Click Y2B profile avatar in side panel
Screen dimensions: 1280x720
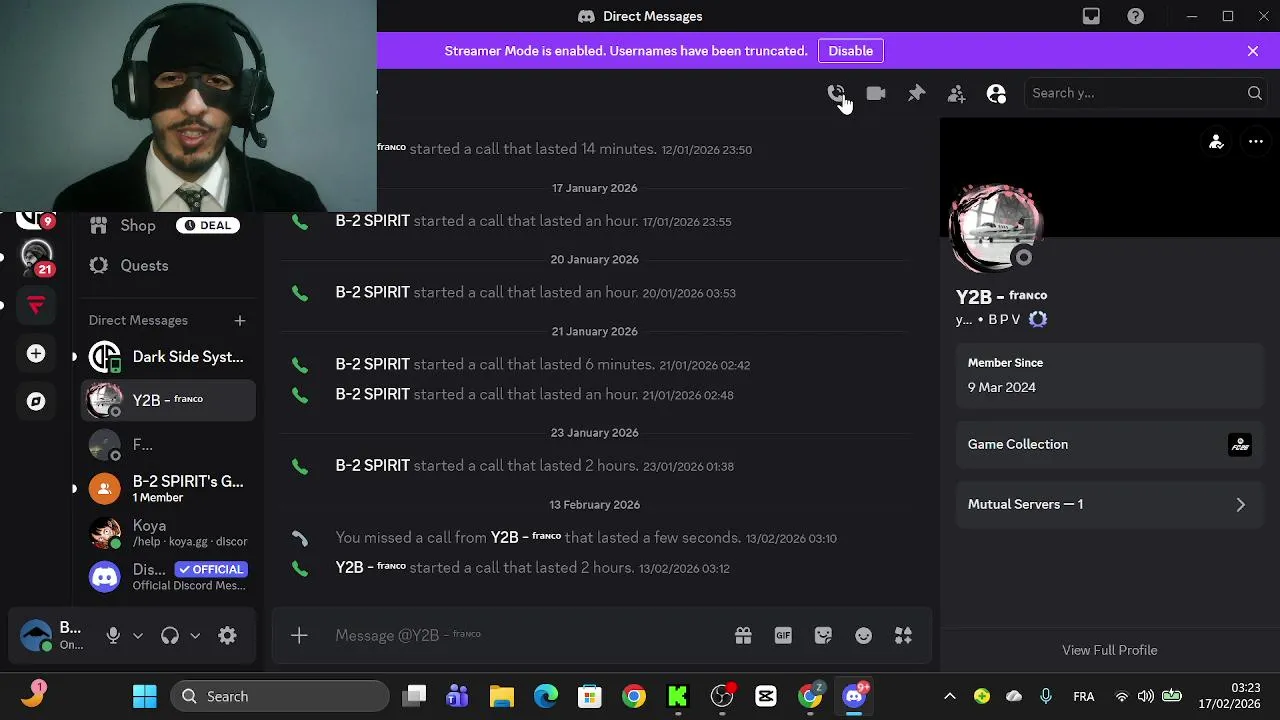[x=996, y=229]
